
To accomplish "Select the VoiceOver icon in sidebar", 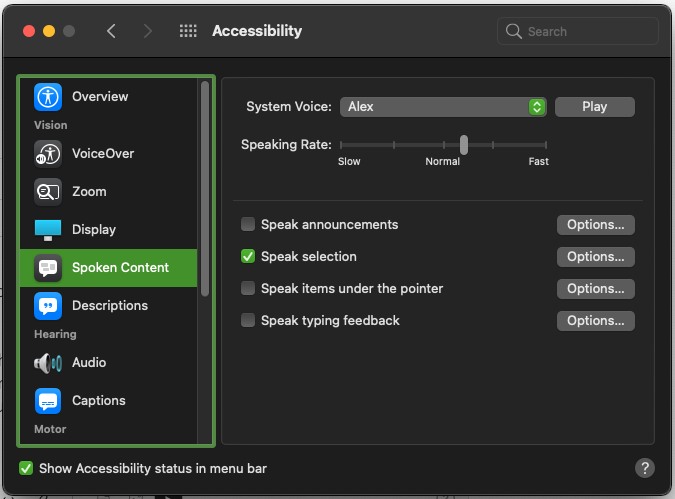I will [x=48, y=154].
